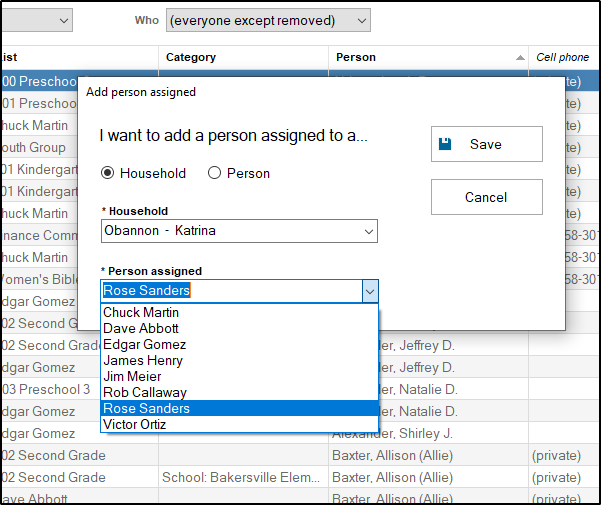Select the Person radio button
The height and width of the screenshot is (505, 601).
coord(214,173)
